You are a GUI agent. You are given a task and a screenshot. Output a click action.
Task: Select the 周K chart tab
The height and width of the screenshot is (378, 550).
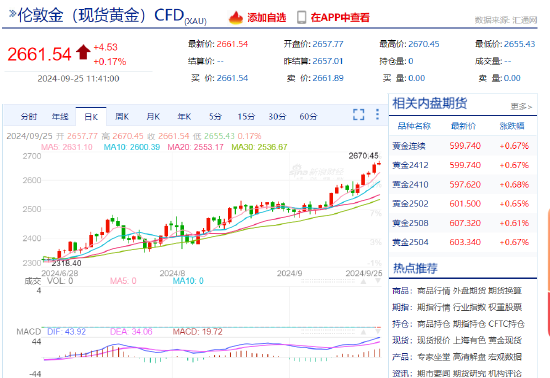click(122, 116)
